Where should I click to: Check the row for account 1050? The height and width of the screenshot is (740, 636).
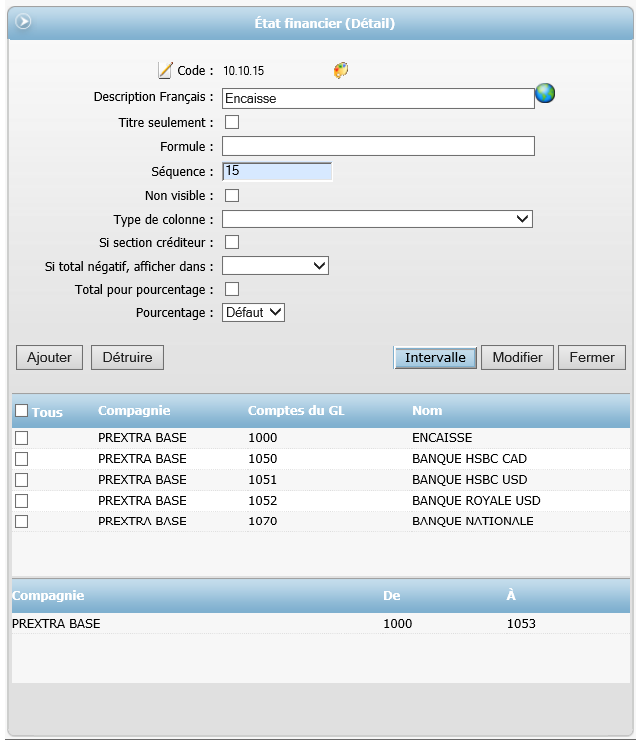(x=21, y=459)
